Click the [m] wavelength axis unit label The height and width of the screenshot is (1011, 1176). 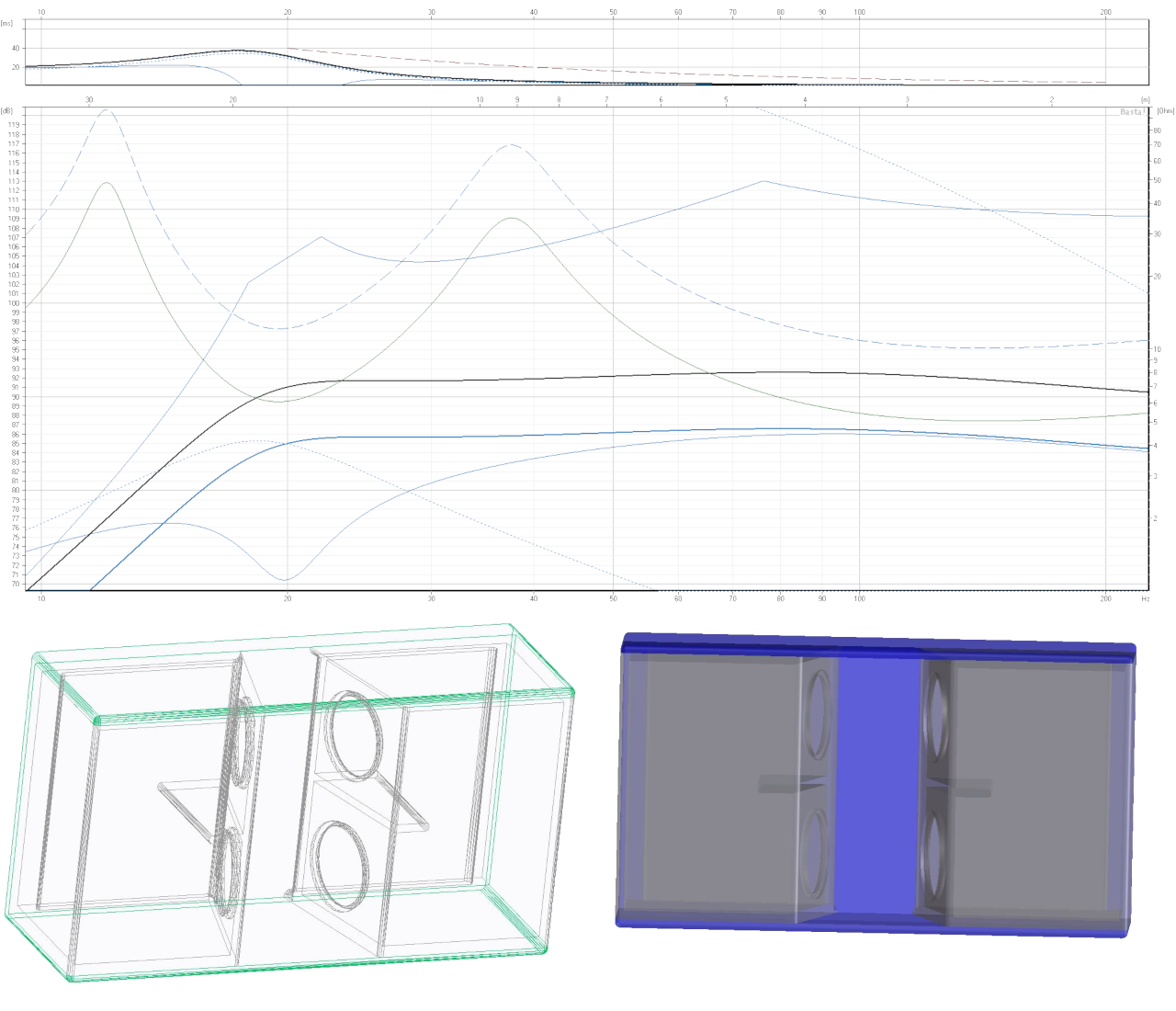coord(1145,100)
